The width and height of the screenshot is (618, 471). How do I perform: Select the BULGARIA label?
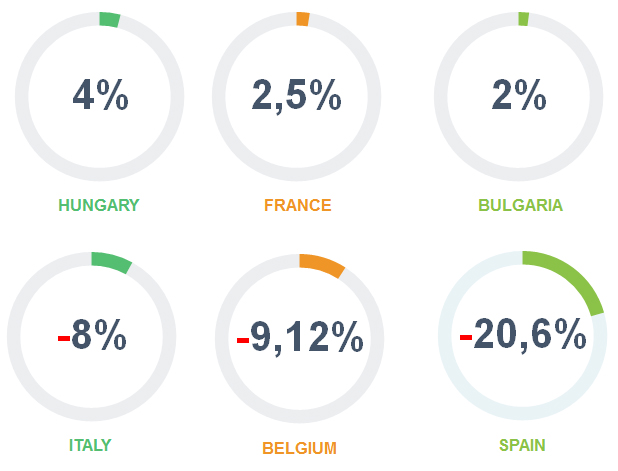click(x=520, y=205)
